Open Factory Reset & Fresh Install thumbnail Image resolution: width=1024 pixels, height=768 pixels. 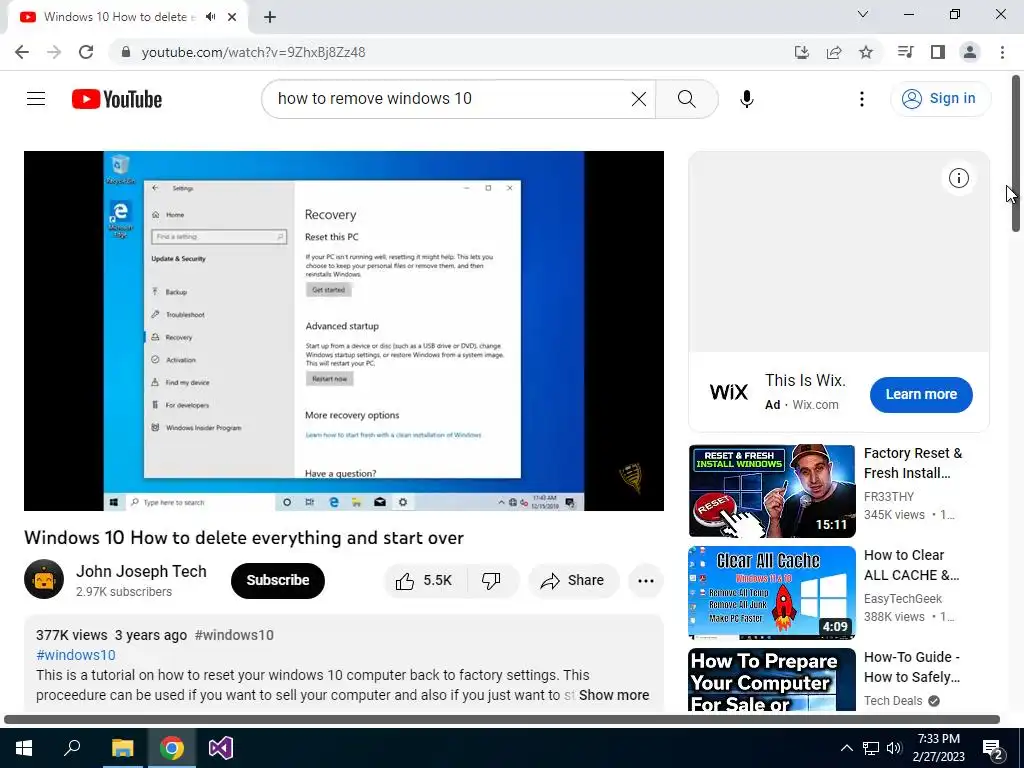point(771,491)
